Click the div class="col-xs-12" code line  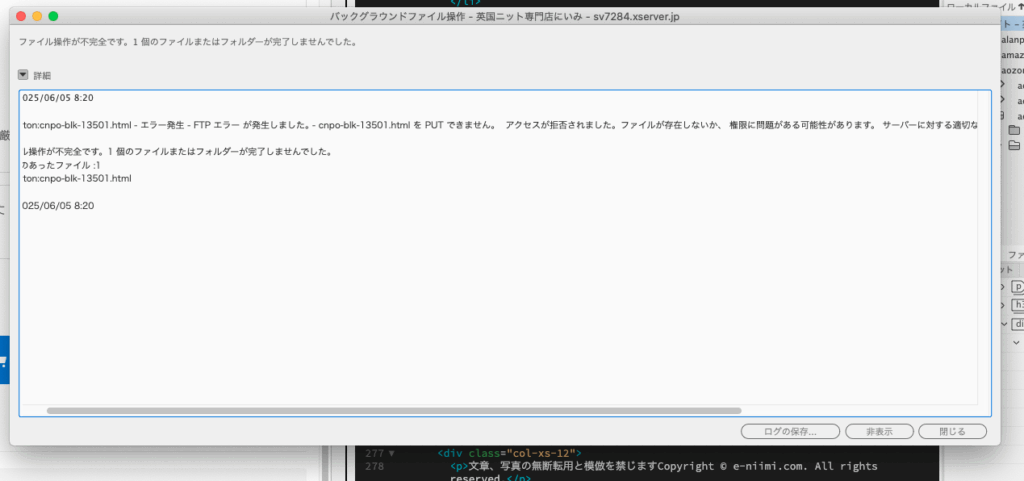509,453
